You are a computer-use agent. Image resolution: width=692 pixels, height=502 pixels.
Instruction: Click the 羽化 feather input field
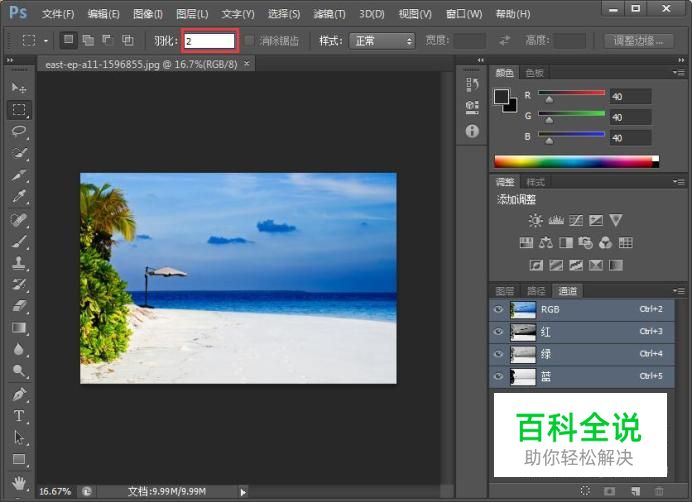click(209, 41)
